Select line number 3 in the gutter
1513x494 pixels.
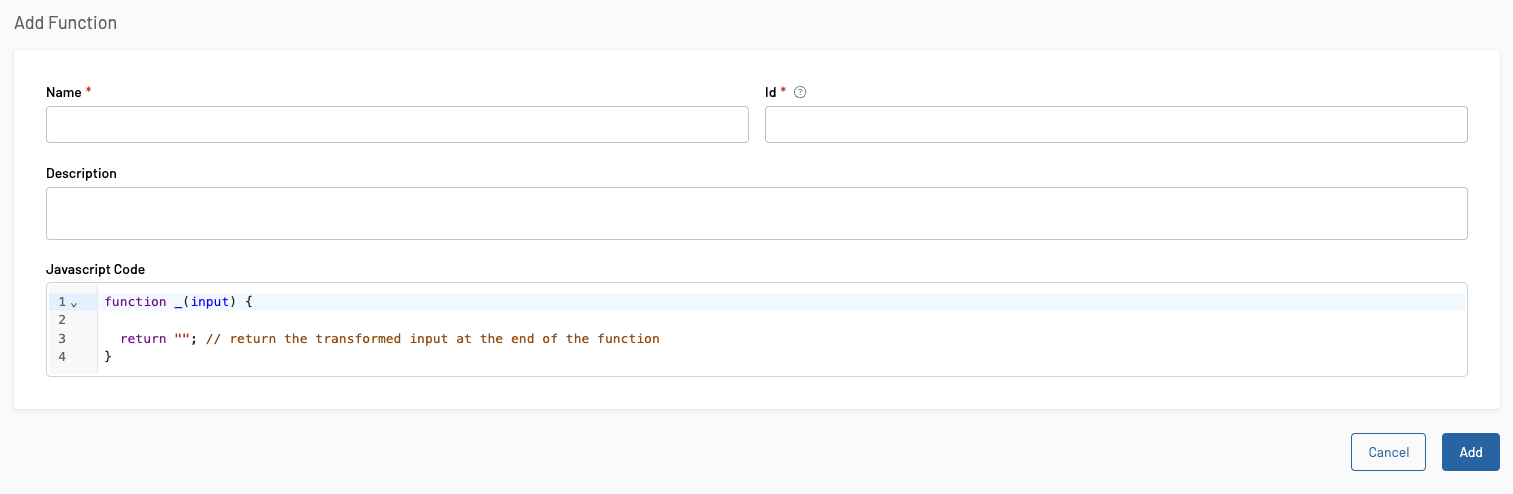click(62, 339)
